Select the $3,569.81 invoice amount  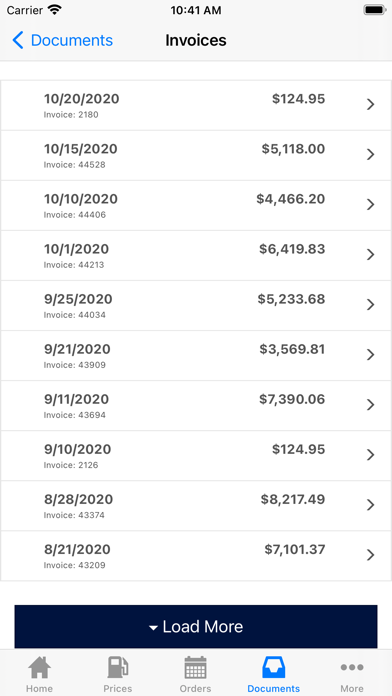[x=292, y=349]
